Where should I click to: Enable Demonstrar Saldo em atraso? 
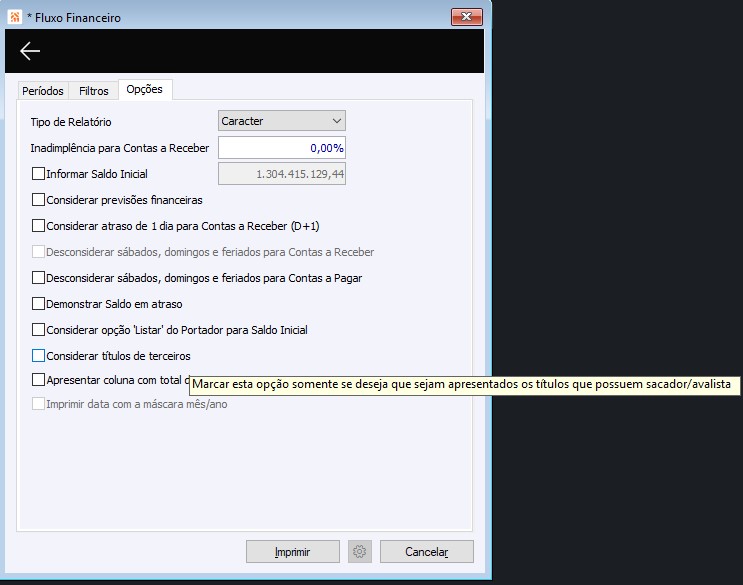(38, 304)
